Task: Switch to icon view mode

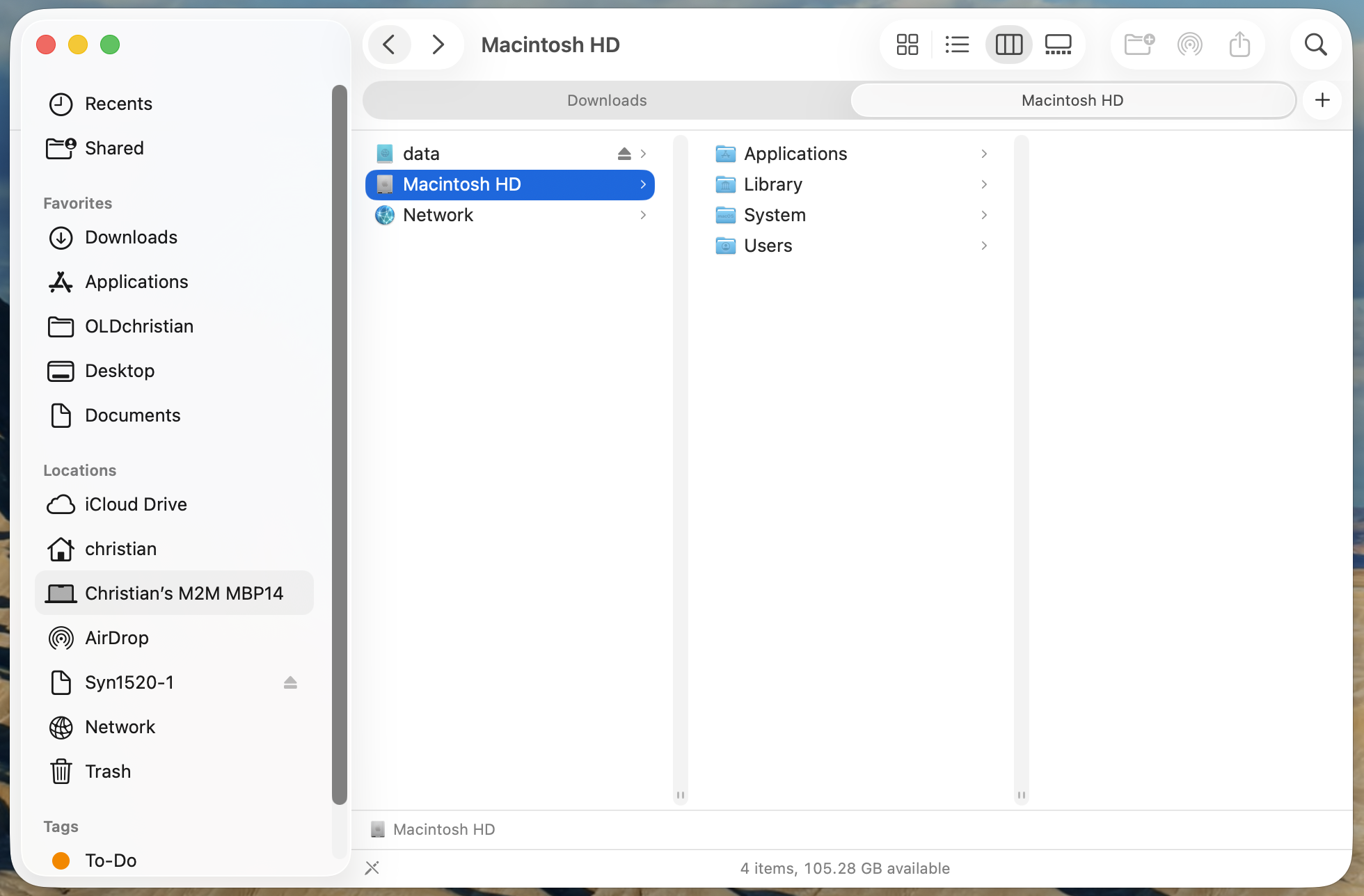Action: (x=907, y=45)
